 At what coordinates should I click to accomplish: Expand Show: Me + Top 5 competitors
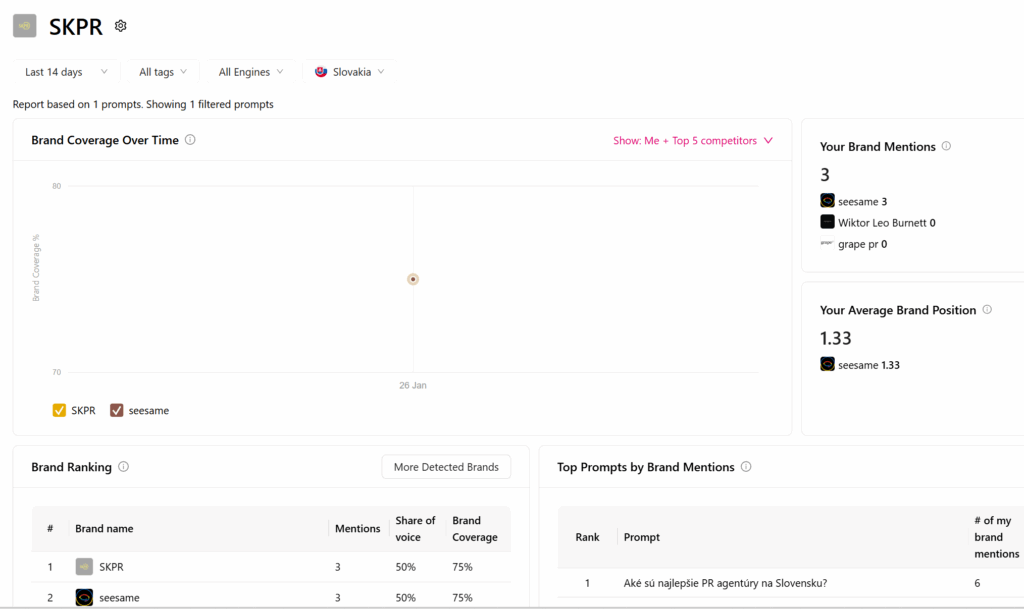(693, 140)
